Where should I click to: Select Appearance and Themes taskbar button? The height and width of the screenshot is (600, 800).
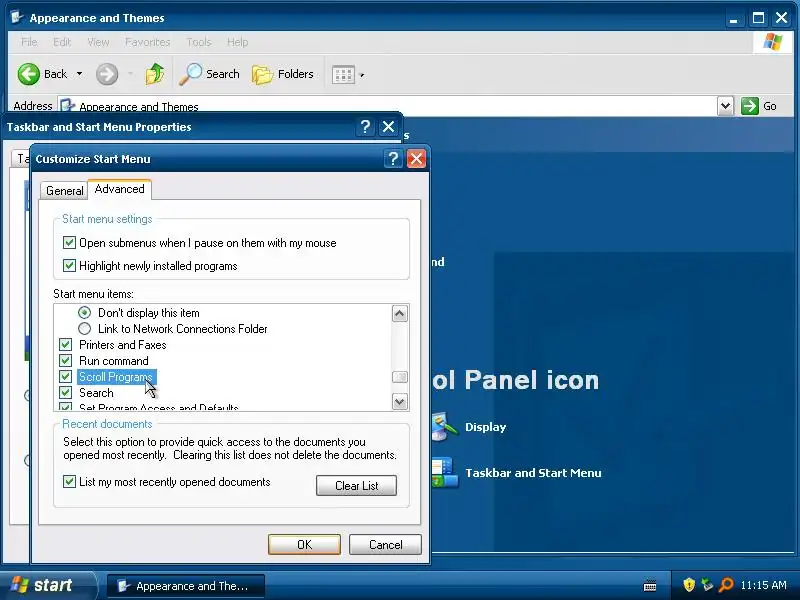tap(186, 586)
